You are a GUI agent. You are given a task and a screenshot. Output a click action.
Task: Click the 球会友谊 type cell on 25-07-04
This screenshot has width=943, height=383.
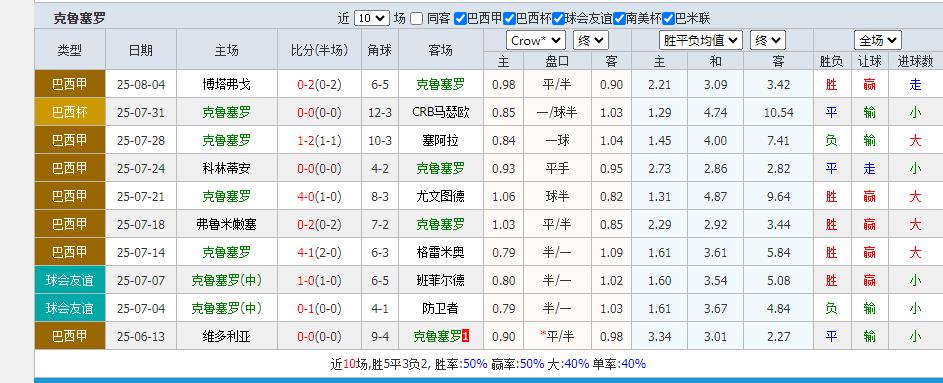pyautogui.click(x=70, y=308)
